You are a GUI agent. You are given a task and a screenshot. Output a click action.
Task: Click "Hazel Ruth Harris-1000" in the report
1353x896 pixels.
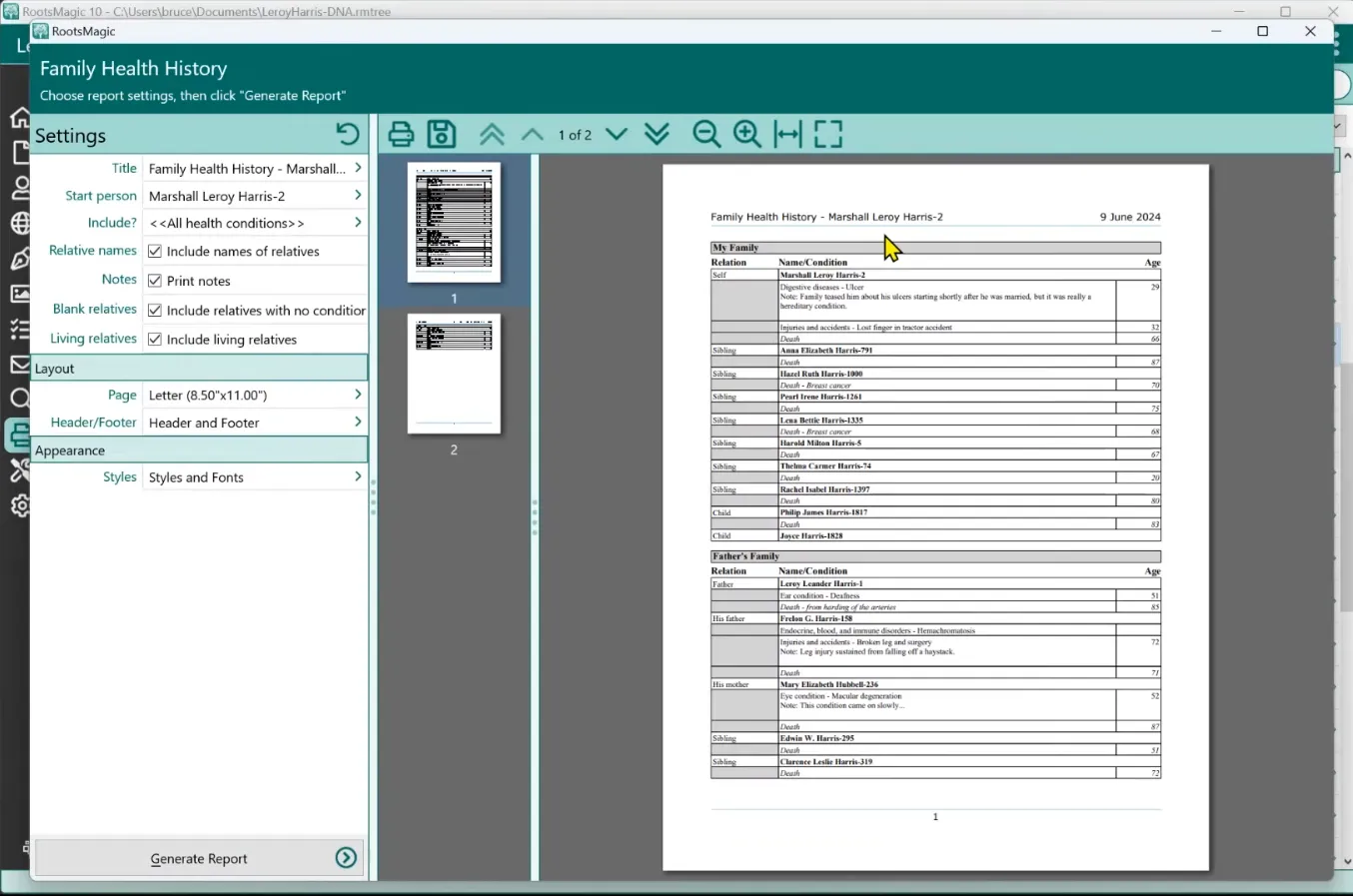pos(821,374)
